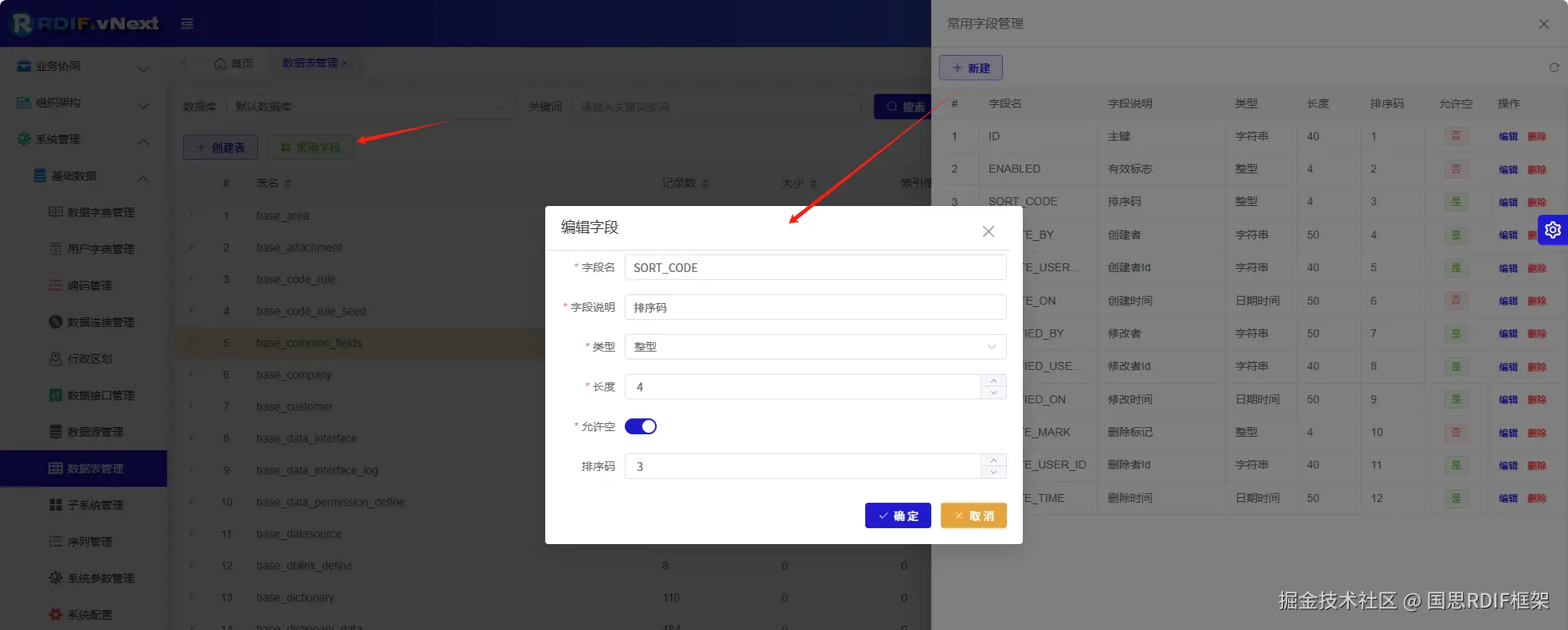The height and width of the screenshot is (630, 1568).
Task: Click inside the 字段说明 input 排序码
Action: (x=815, y=307)
